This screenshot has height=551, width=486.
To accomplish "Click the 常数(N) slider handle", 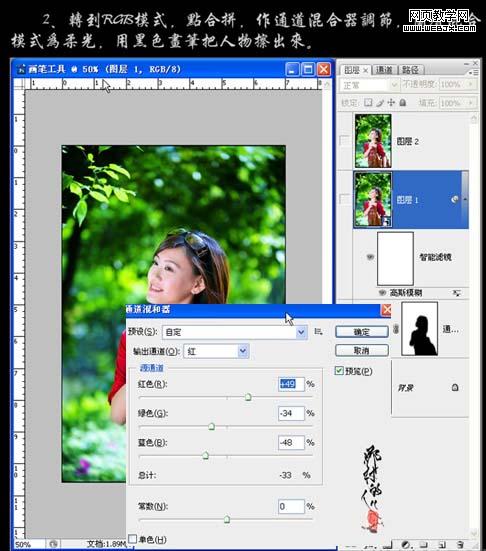I will click(x=227, y=519).
